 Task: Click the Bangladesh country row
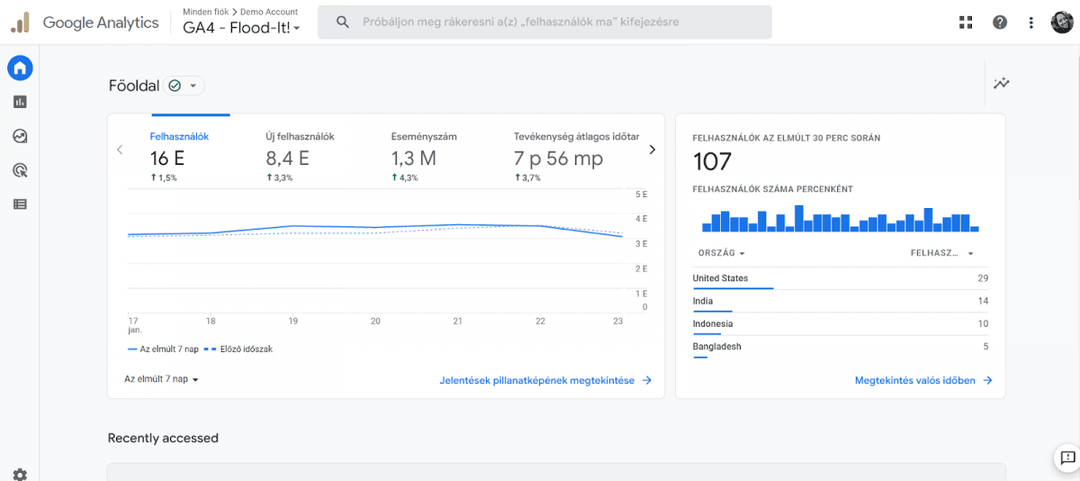tap(840, 347)
